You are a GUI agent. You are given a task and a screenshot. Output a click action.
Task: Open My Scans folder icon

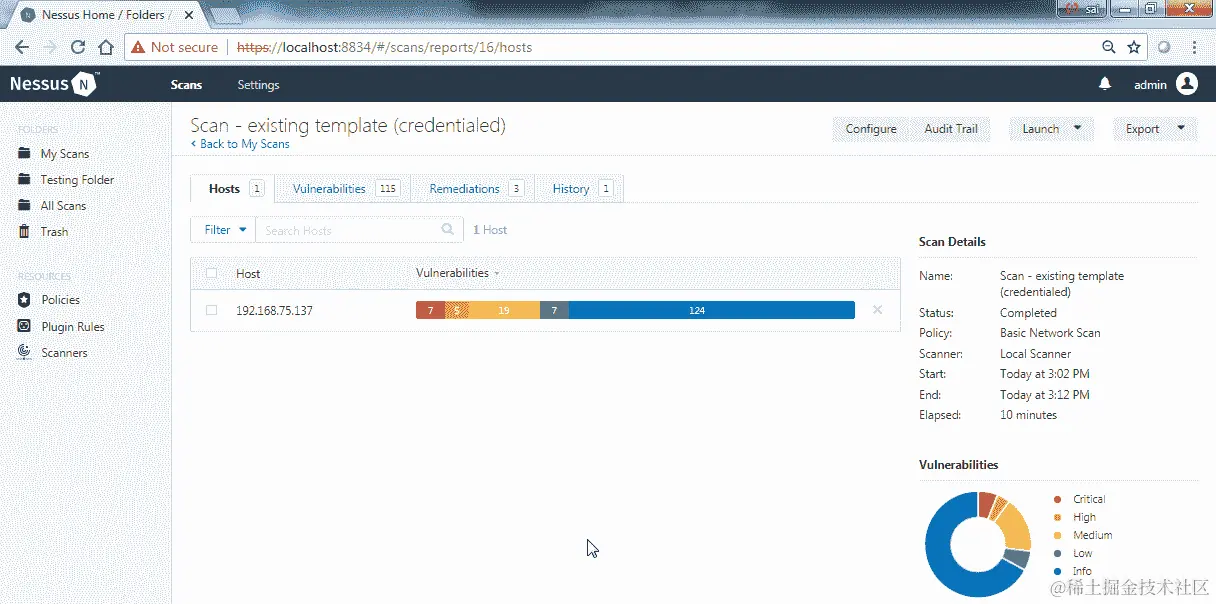(24, 153)
